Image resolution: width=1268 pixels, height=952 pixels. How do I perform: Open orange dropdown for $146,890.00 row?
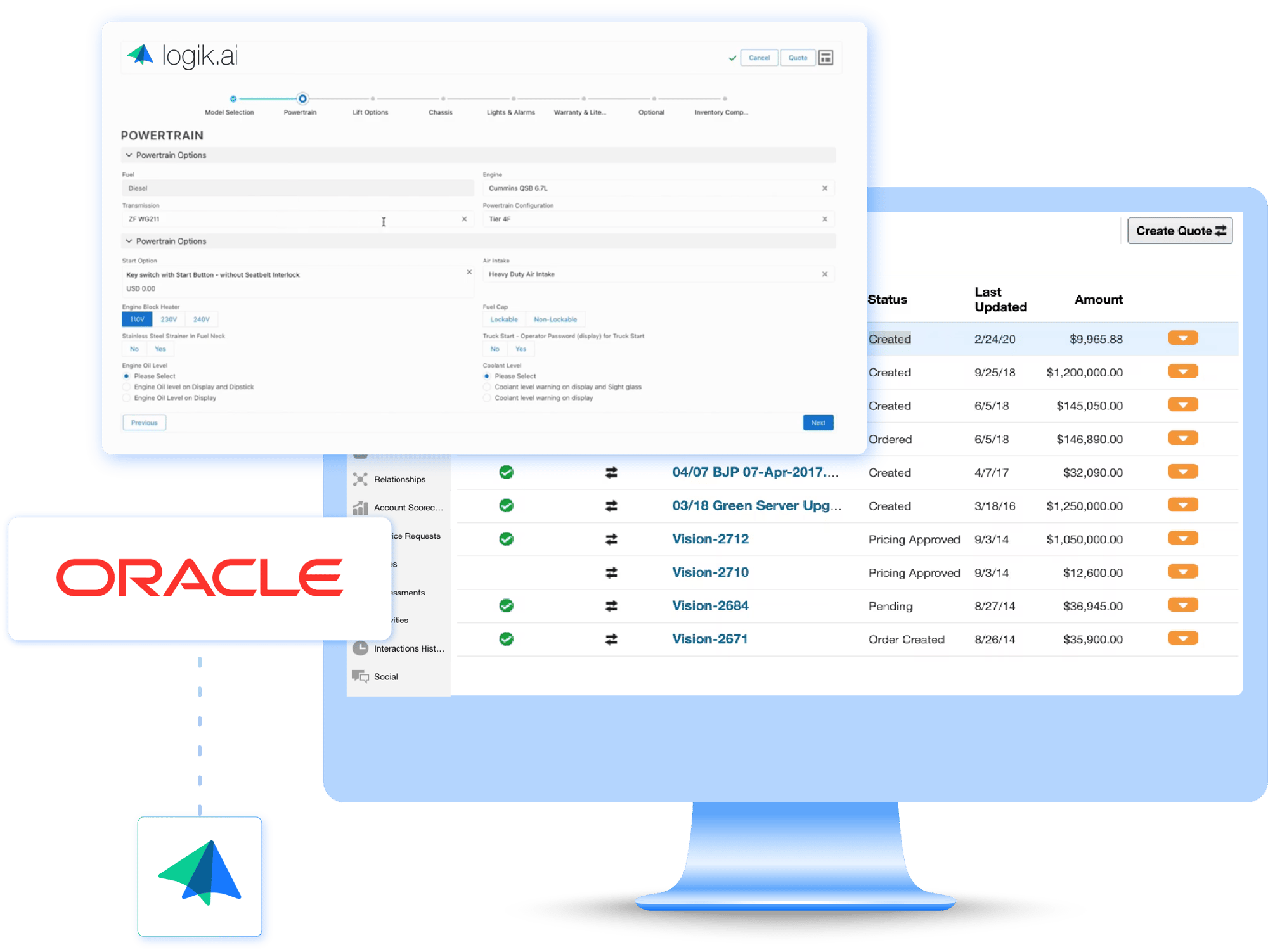(x=1183, y=438)
